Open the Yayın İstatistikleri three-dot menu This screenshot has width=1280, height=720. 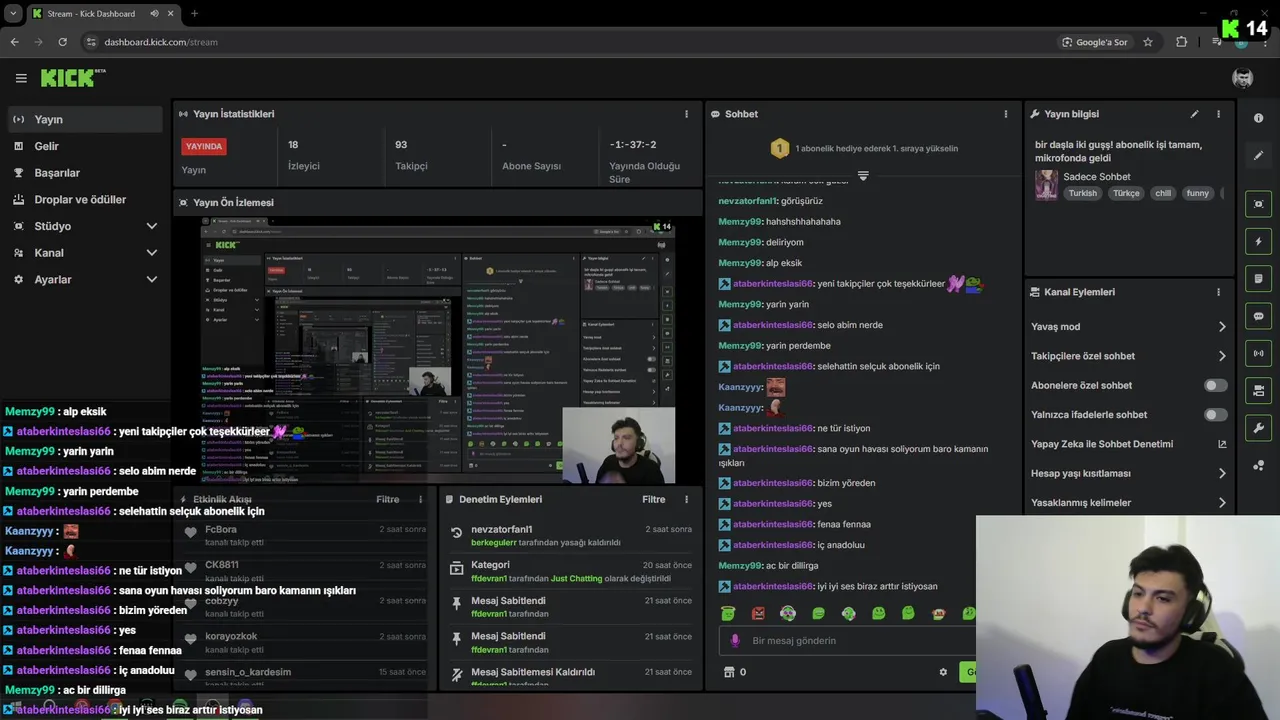[x=686, y=114]
